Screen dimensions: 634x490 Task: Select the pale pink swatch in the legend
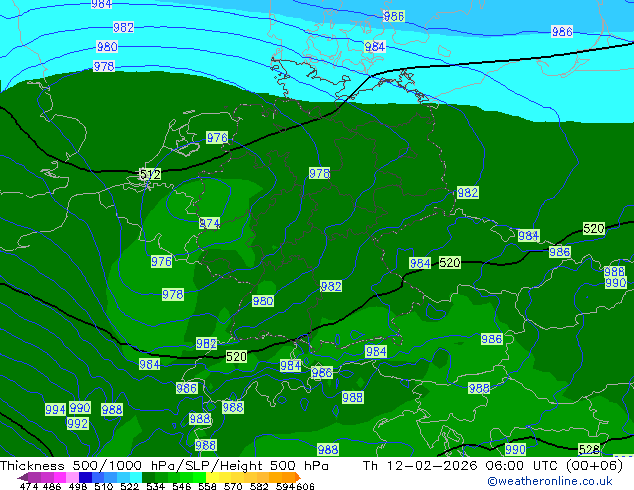click(72, 477)
